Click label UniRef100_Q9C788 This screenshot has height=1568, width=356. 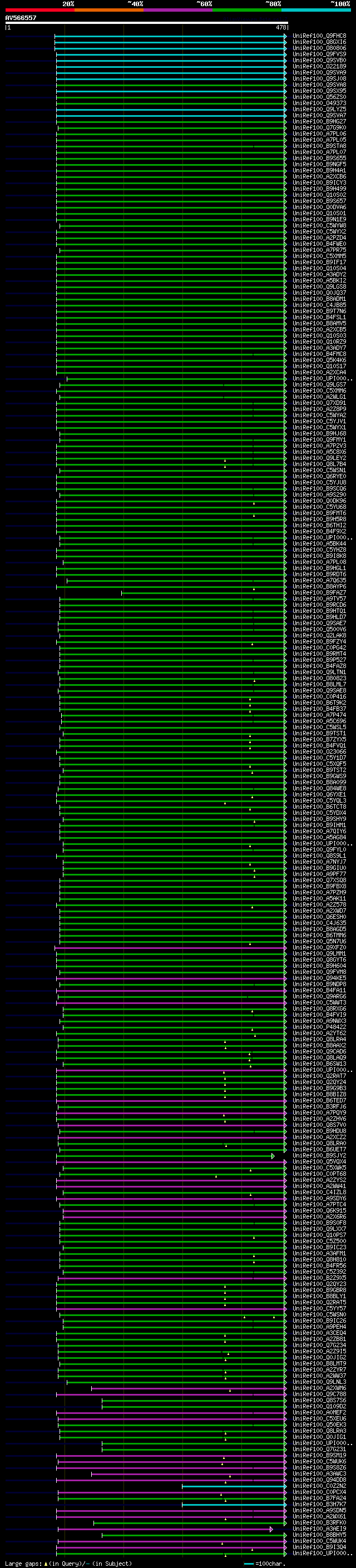coord(319,1394)
